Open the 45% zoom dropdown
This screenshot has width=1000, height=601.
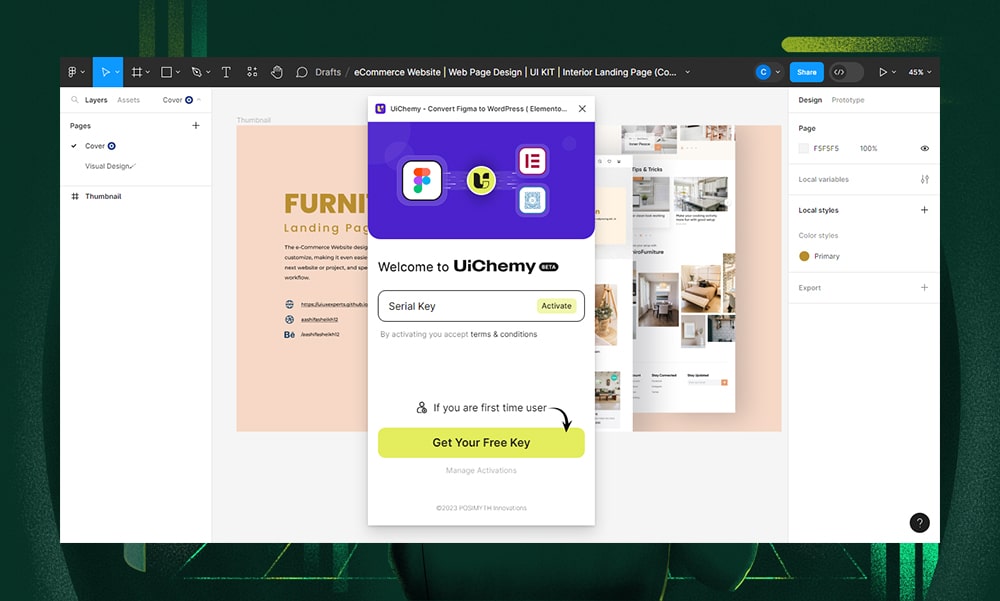919,72
